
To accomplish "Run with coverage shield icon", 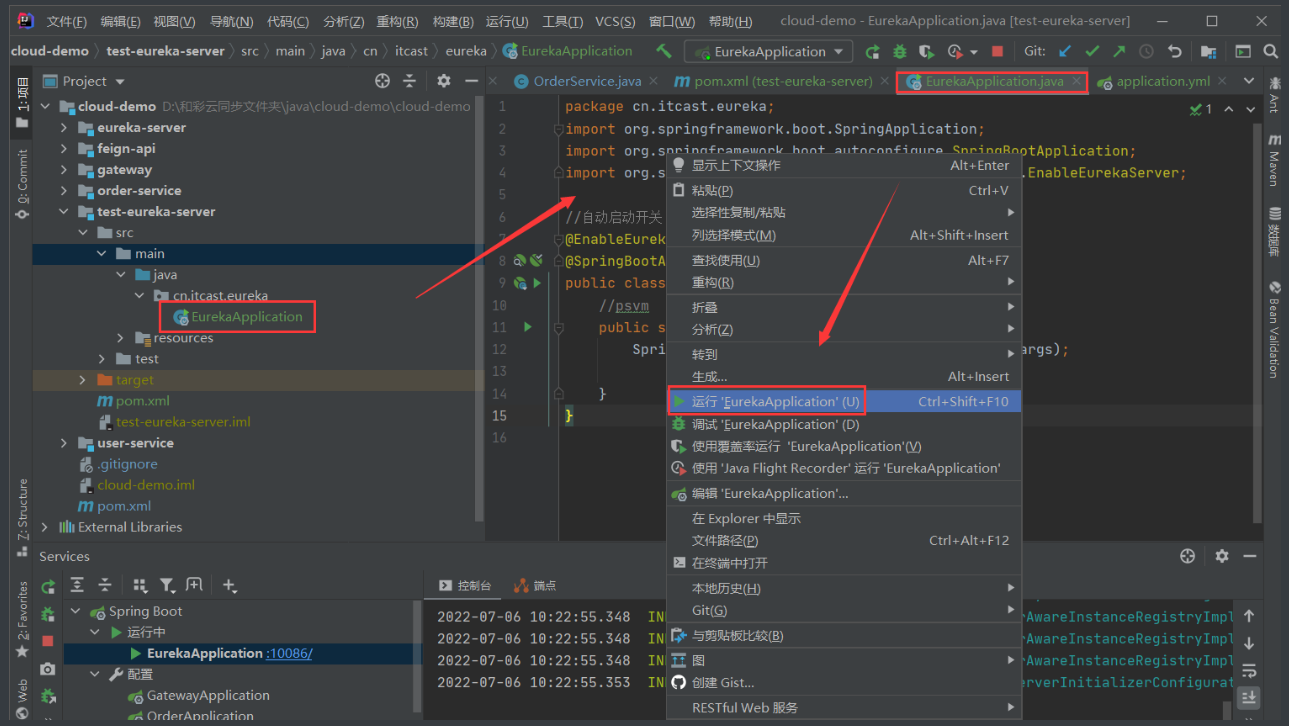I will [927, 51].
